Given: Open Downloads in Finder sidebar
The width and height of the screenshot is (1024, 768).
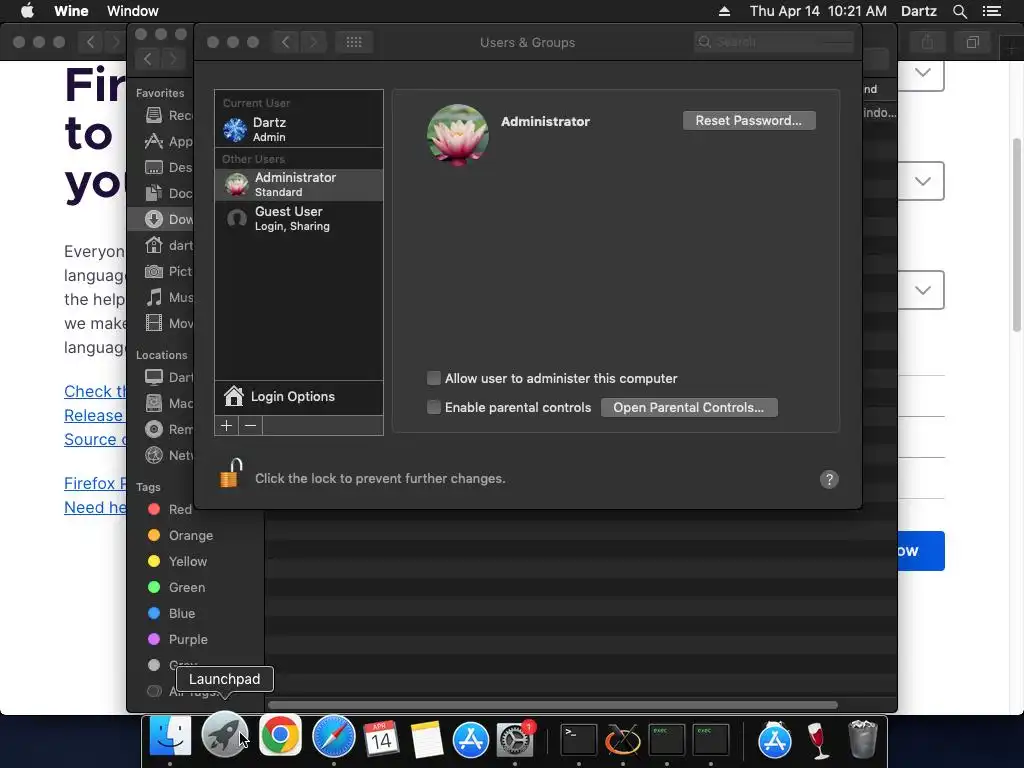Looking at the screenshot, I should 161,219.
